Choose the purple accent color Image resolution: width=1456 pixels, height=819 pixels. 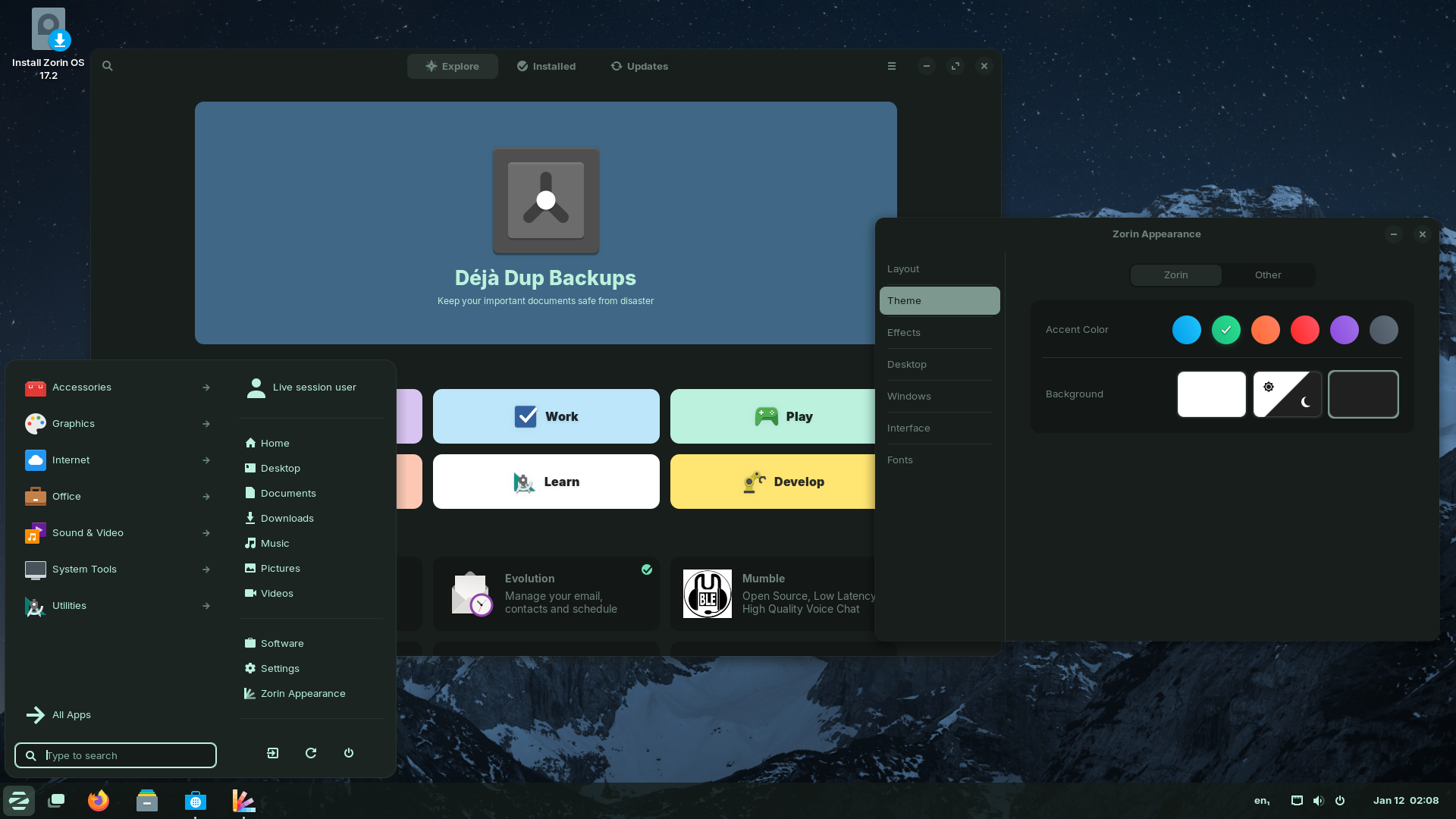pos(1344,330)
